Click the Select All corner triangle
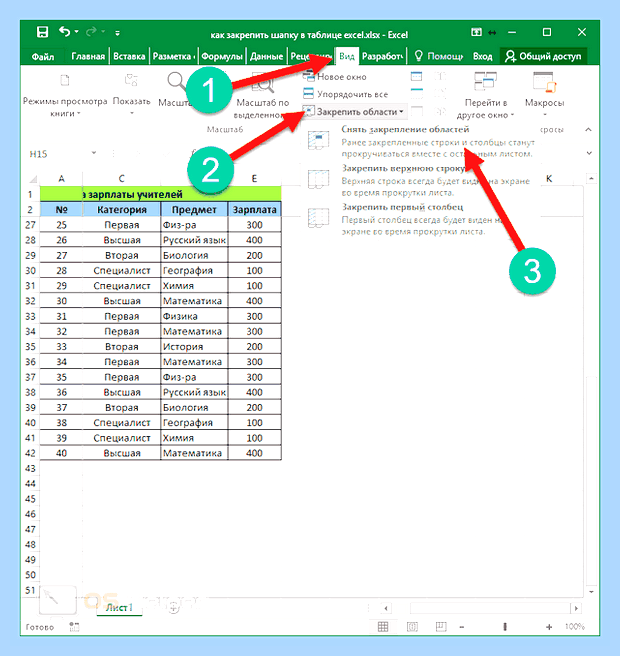The height and width of the screenshot is (656, 620). pyautogui.click(x=33, y=179)
